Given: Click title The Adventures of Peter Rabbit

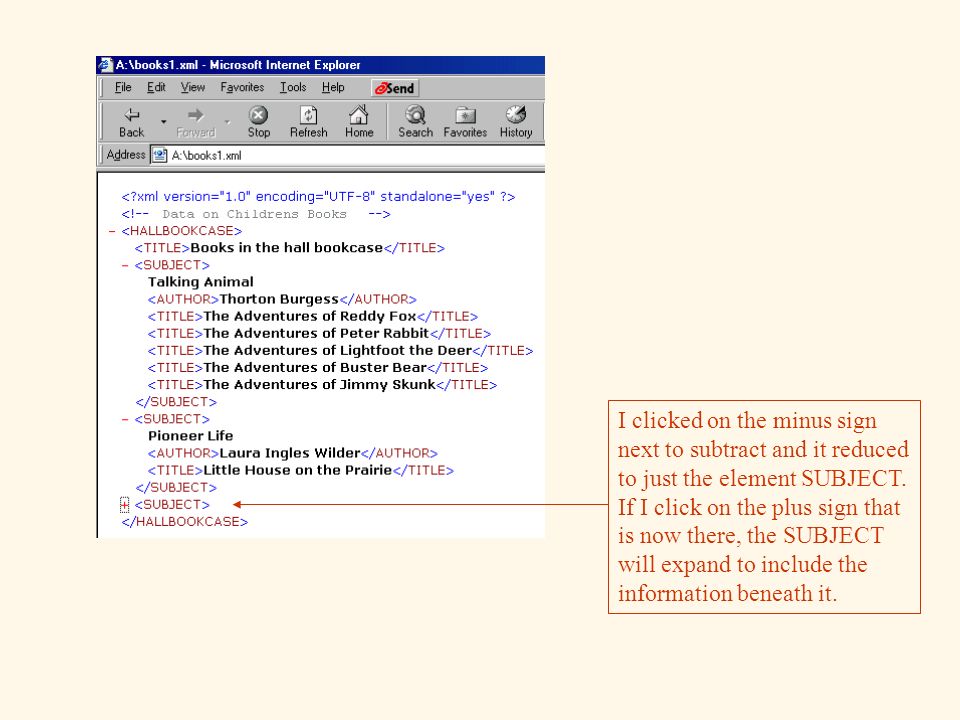Looking at the screenshot, I should tap(317, 334).
